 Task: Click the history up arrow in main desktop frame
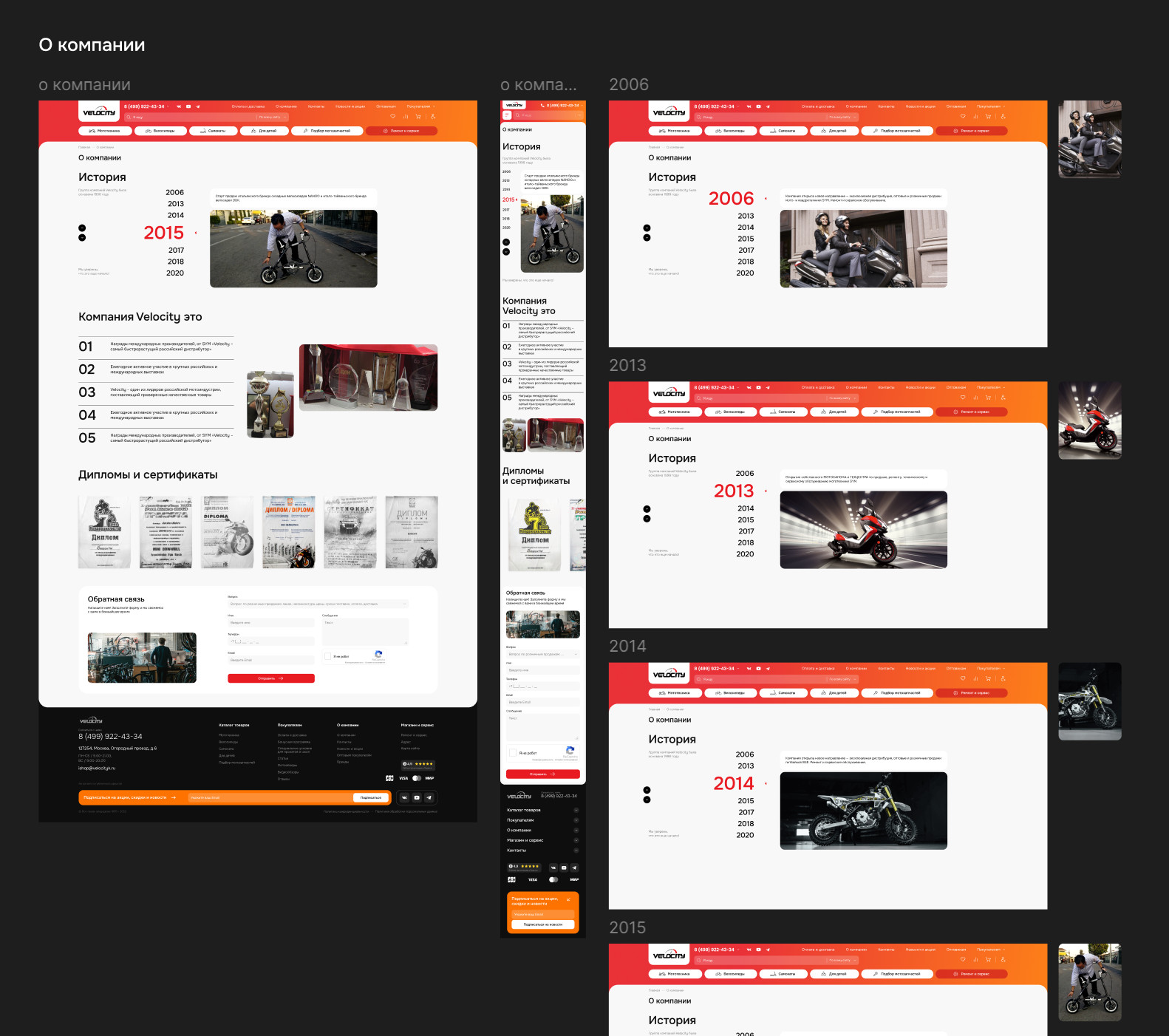pyautogui.click(x=82, y=228)
